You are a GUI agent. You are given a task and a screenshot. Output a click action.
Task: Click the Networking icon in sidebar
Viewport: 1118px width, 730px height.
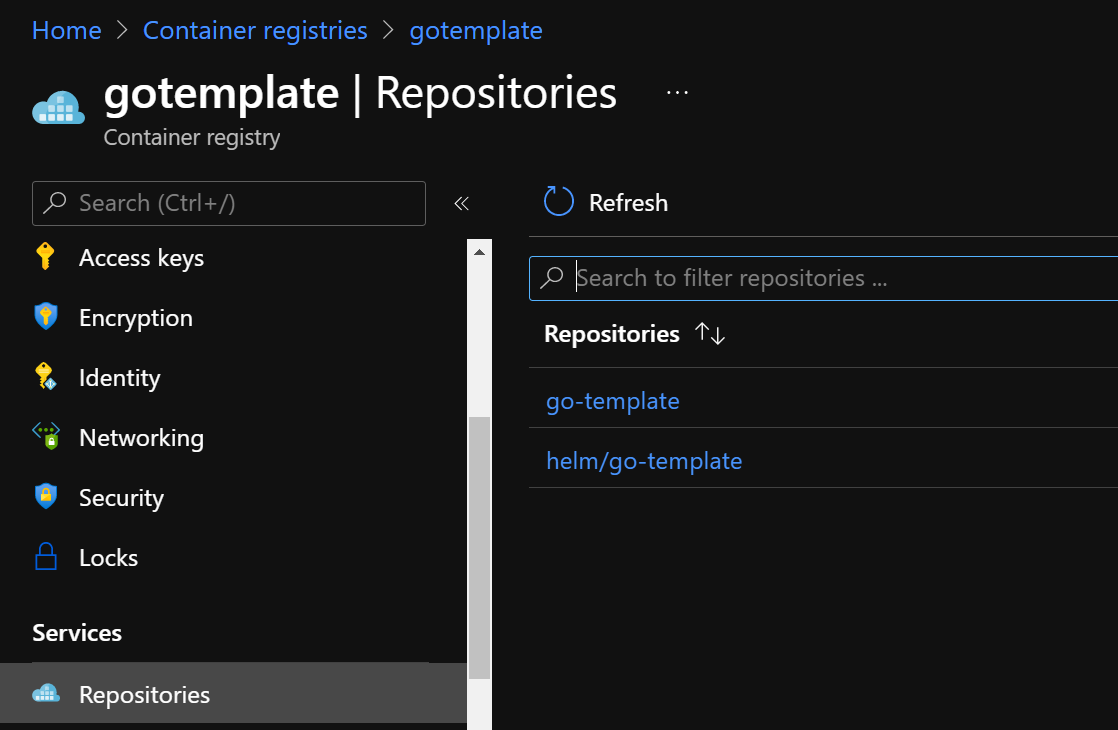pyautogui.click(x=46, y=436)
